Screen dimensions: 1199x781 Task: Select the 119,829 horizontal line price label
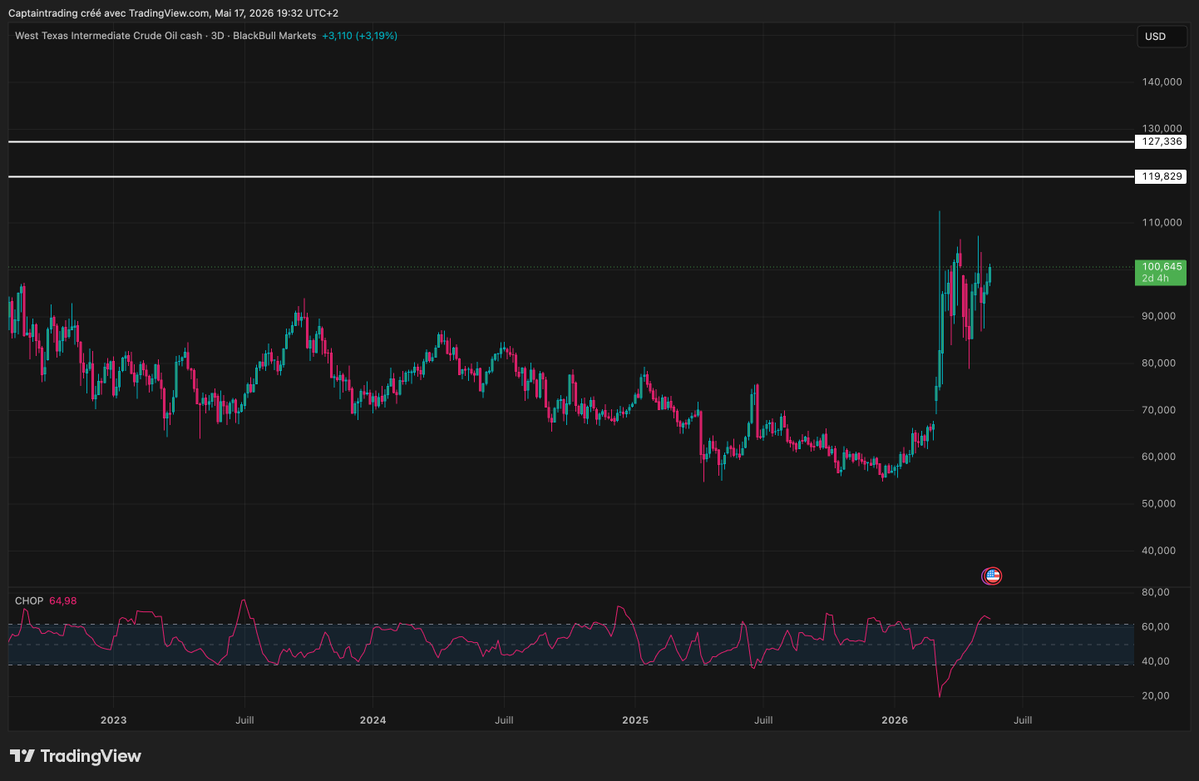1161,177
